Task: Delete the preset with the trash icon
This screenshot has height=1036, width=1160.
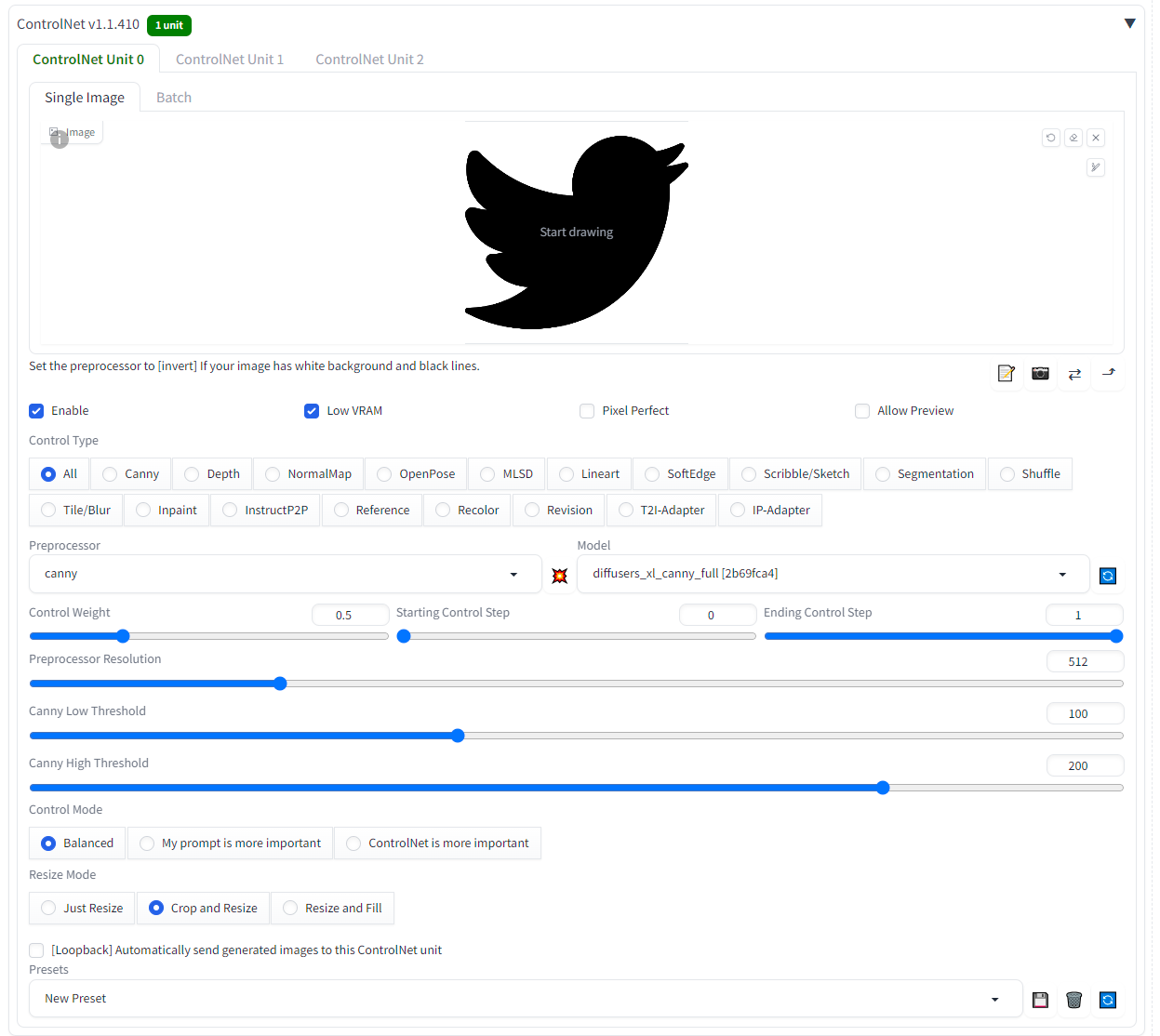Action: 1073,1000
